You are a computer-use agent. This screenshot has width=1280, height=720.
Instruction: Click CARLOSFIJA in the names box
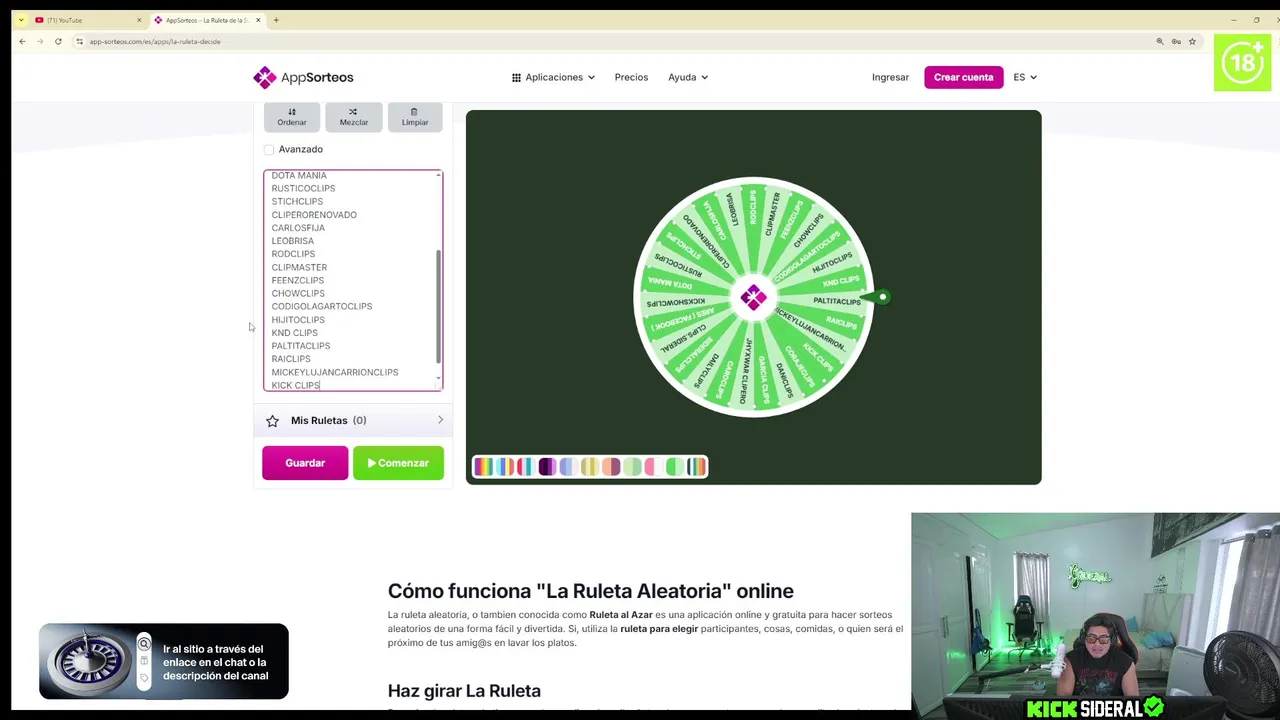(x=298, y=227)
